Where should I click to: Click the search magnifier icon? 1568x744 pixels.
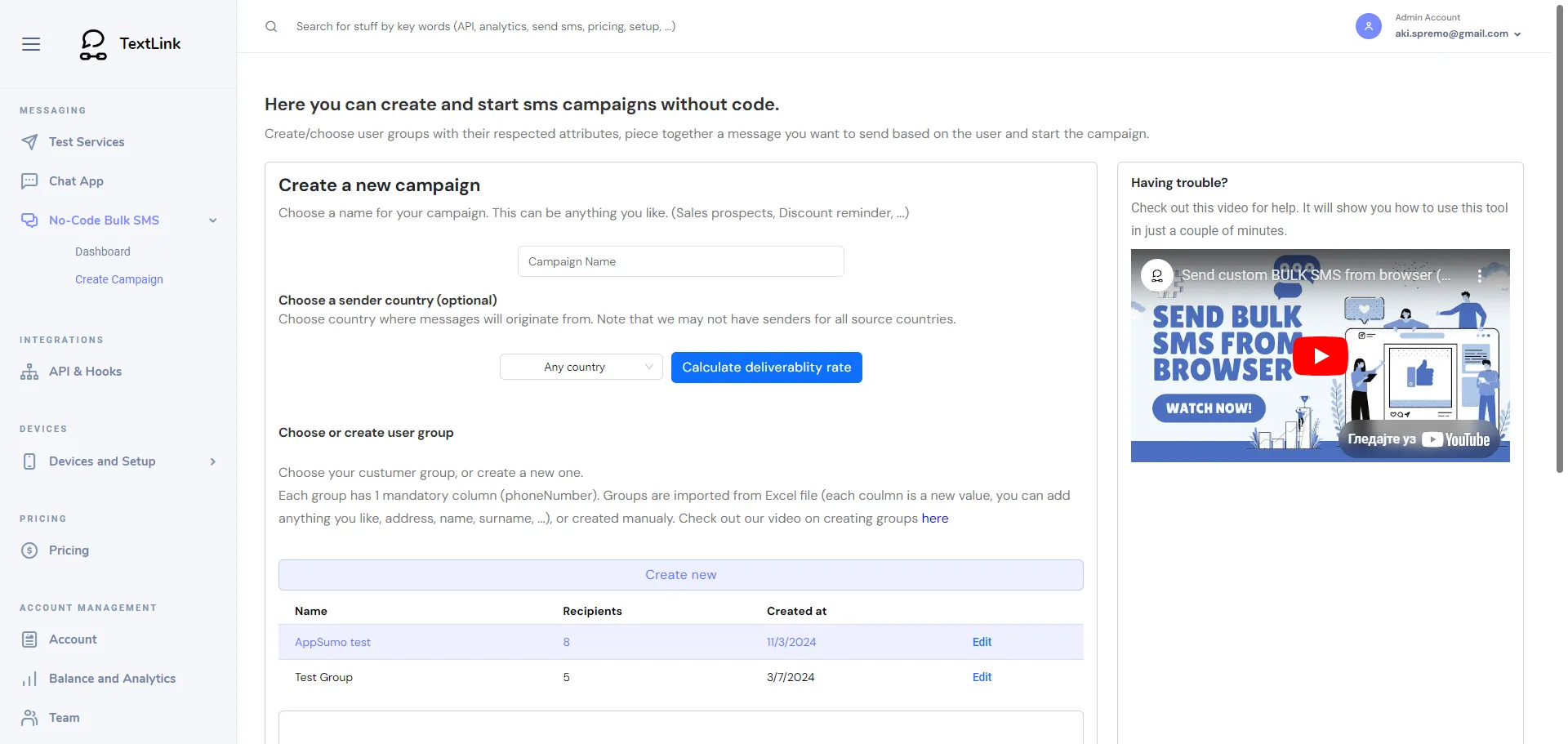(x=271, y=27)
